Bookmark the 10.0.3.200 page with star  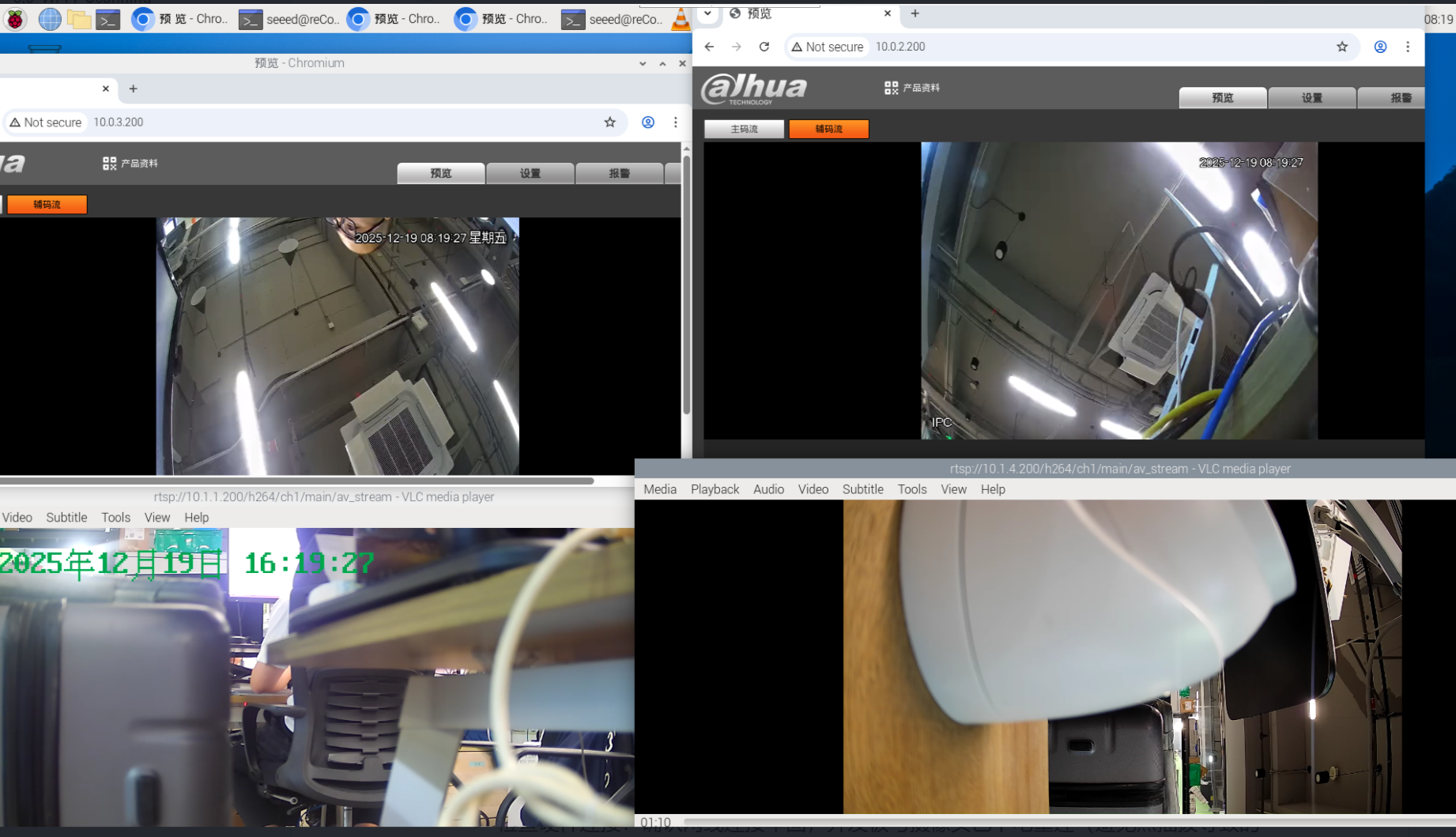click(x=609, y=122)
